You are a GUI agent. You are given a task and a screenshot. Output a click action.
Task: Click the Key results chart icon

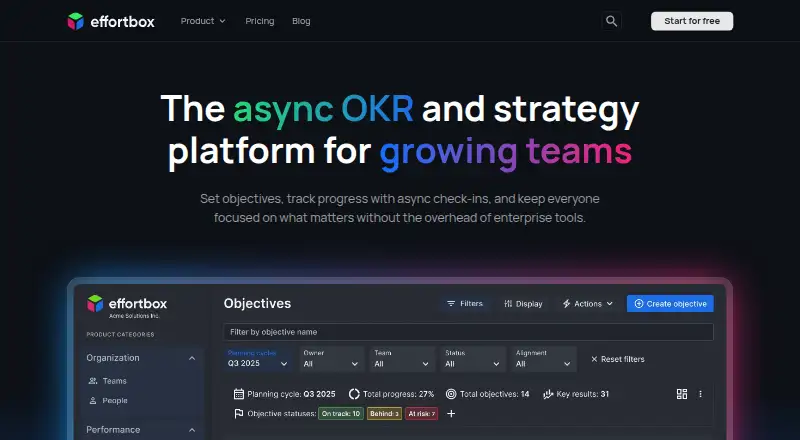pyautogui.click(x=548, y=394)
